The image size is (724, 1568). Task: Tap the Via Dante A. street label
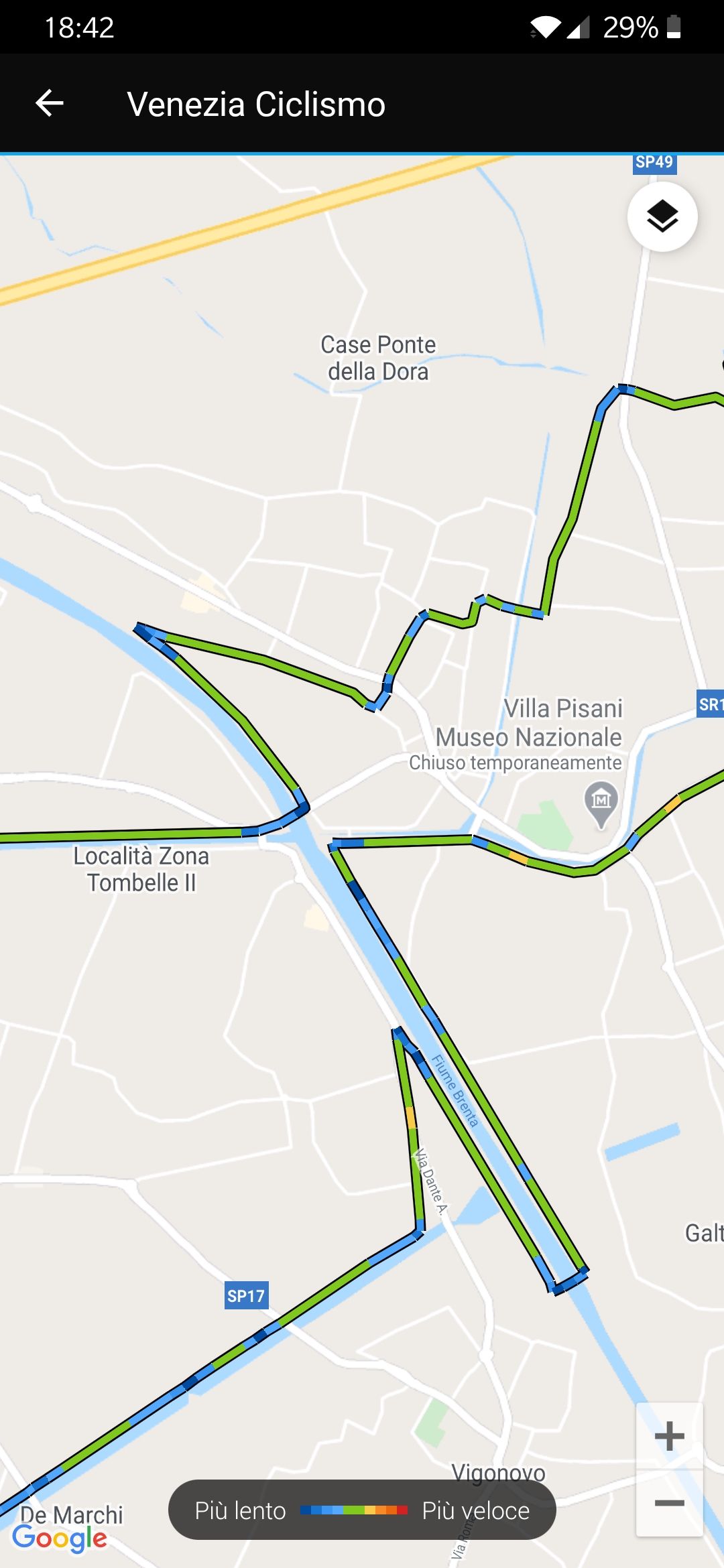coord(430,1181)
